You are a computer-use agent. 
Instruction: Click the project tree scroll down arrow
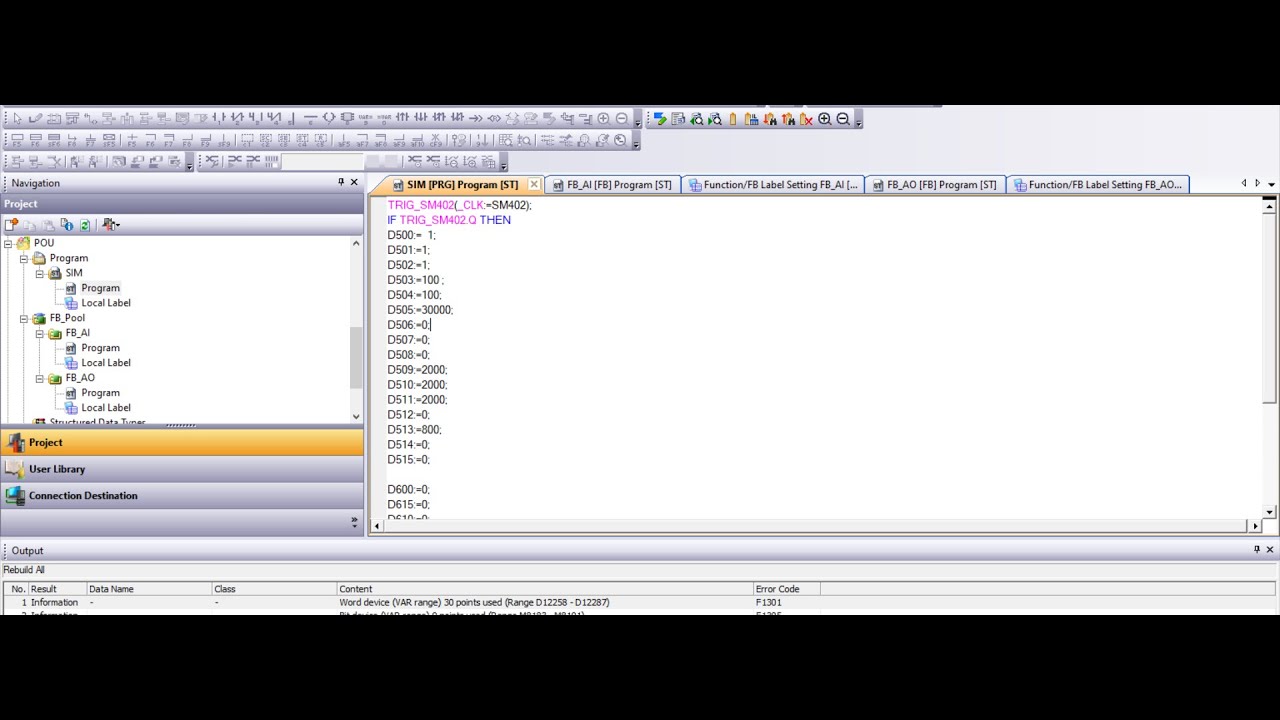[356, 416]
